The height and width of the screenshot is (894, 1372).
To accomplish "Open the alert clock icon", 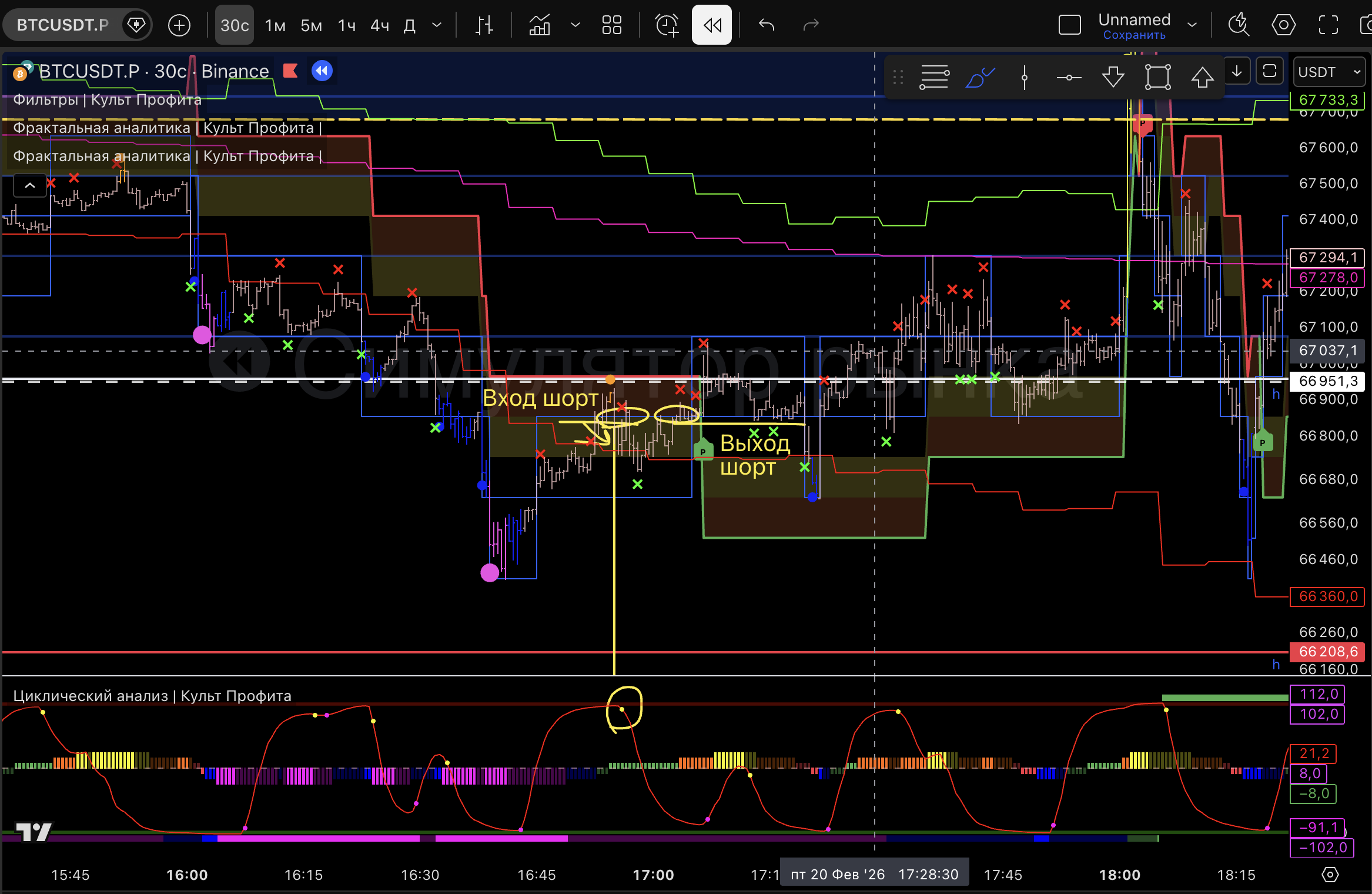I will coord(667,25).
